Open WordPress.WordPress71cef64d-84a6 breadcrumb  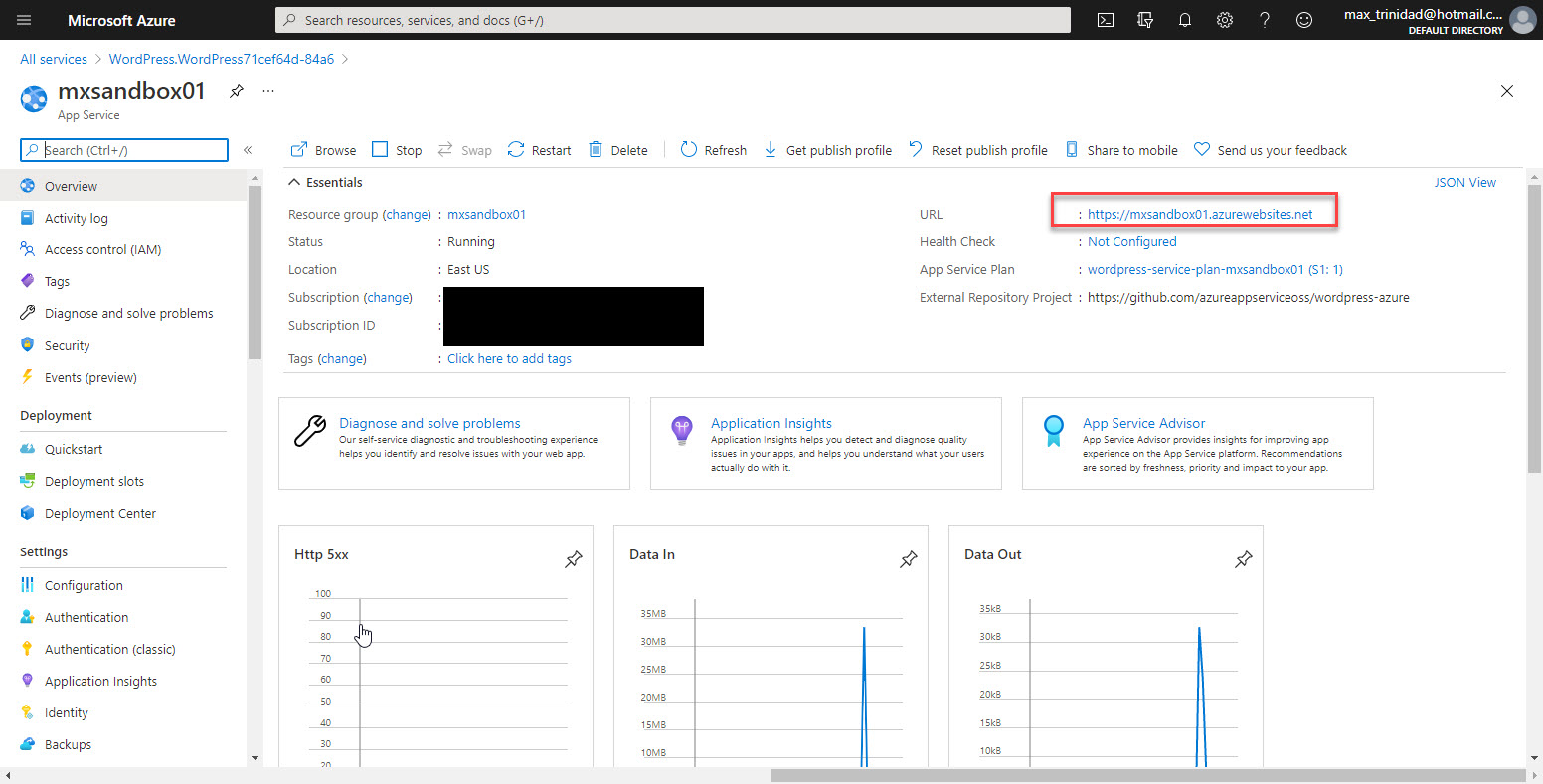(222, 59)
